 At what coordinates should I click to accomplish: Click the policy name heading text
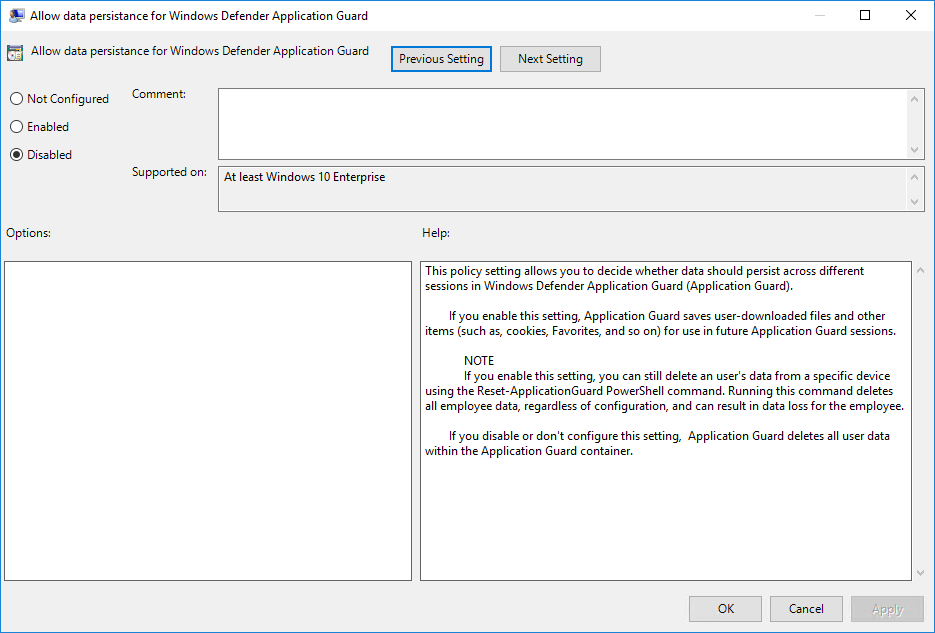(200, 51)
